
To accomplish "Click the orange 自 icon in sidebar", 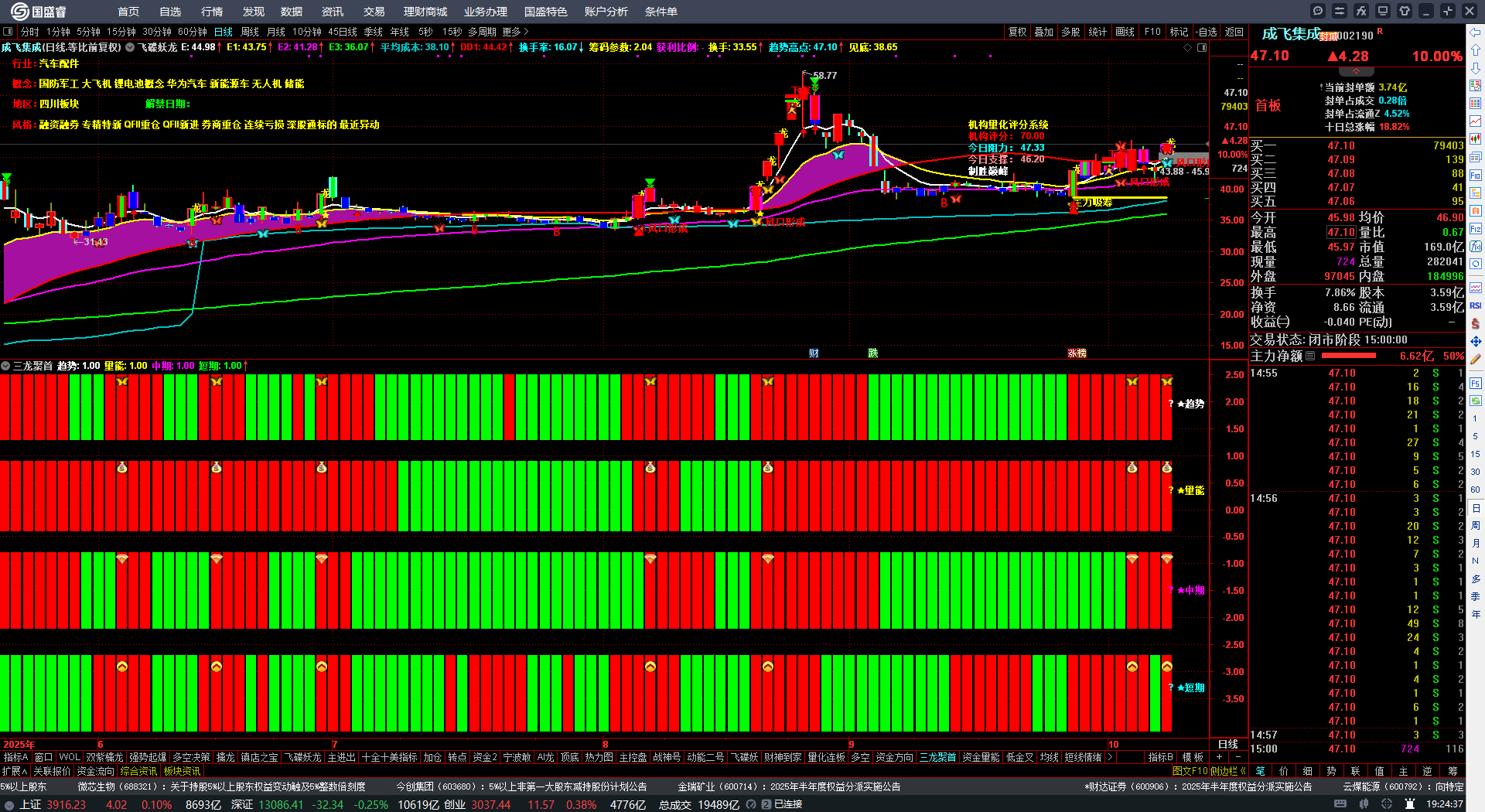I will coord(1476,210).
